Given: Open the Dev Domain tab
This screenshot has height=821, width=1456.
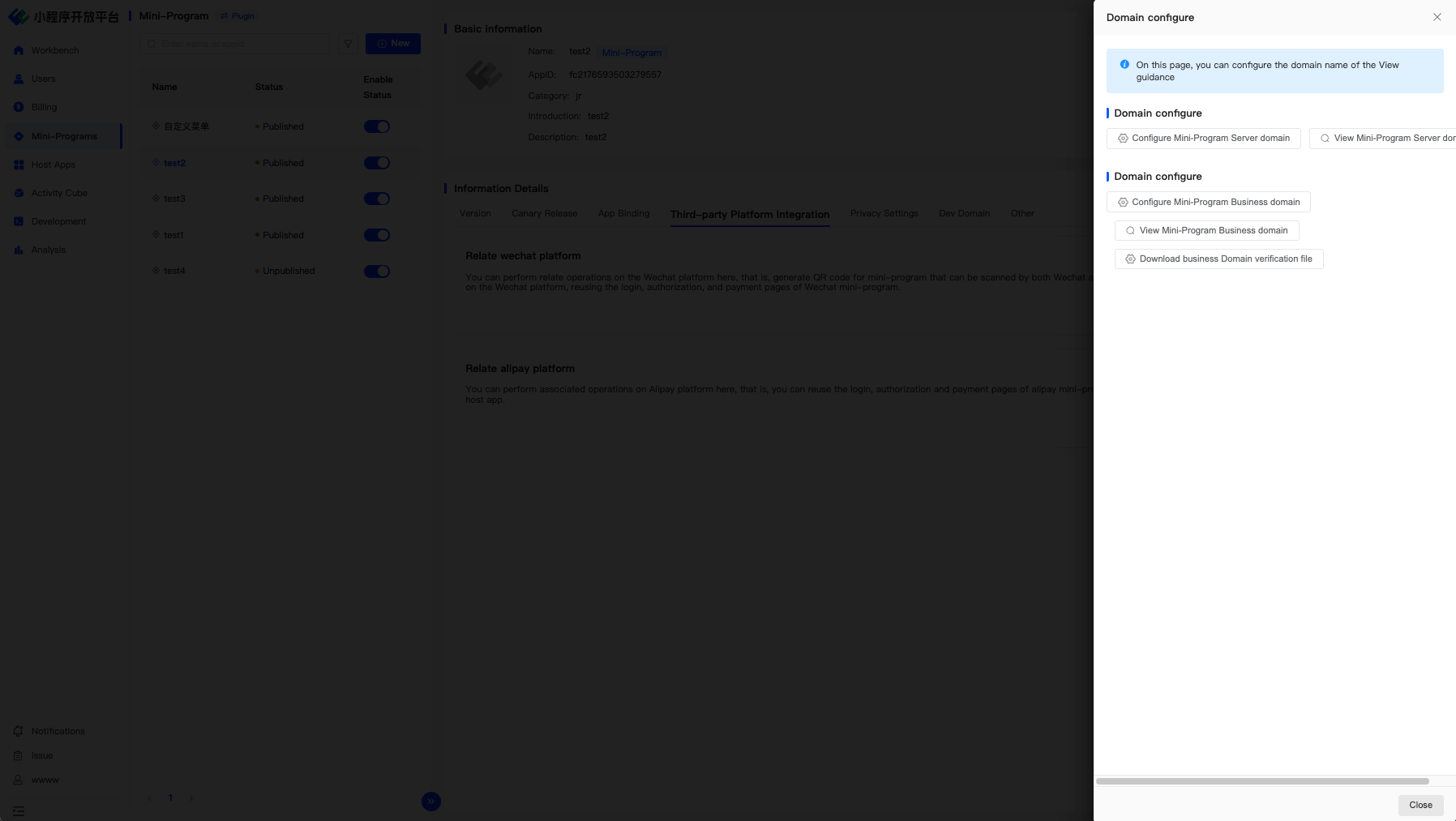Looking at the screenshot, I should point(965,214).
